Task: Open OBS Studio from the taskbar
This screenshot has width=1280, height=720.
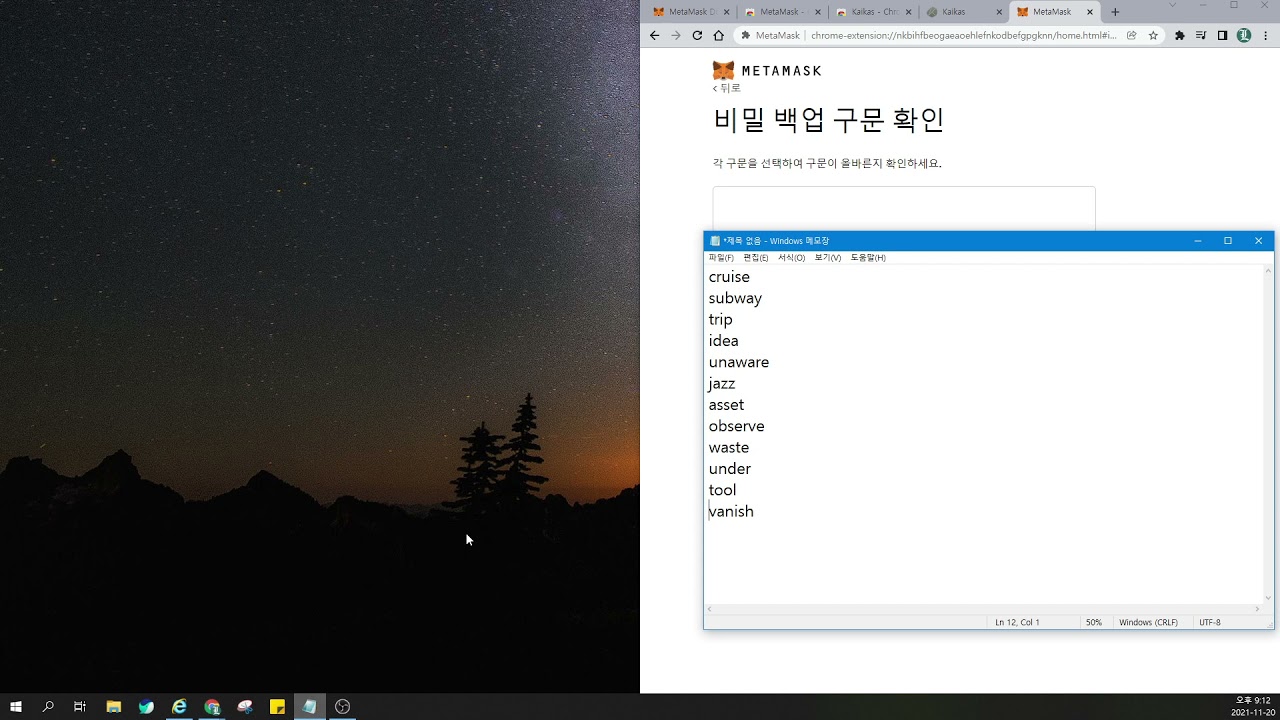Action: point(343,707)
